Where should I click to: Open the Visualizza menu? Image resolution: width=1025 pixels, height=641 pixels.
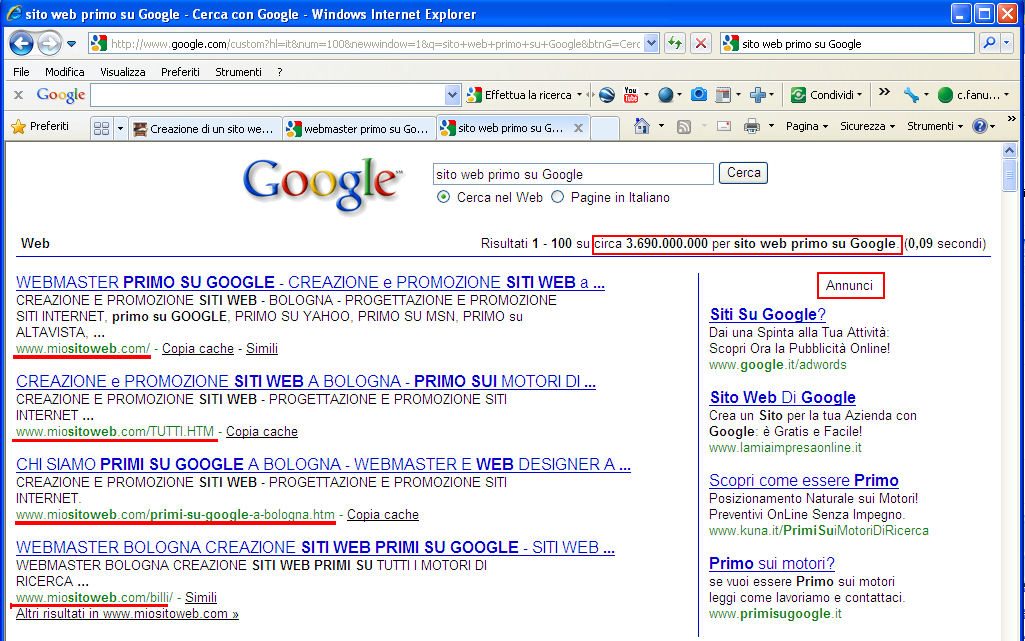123,72
